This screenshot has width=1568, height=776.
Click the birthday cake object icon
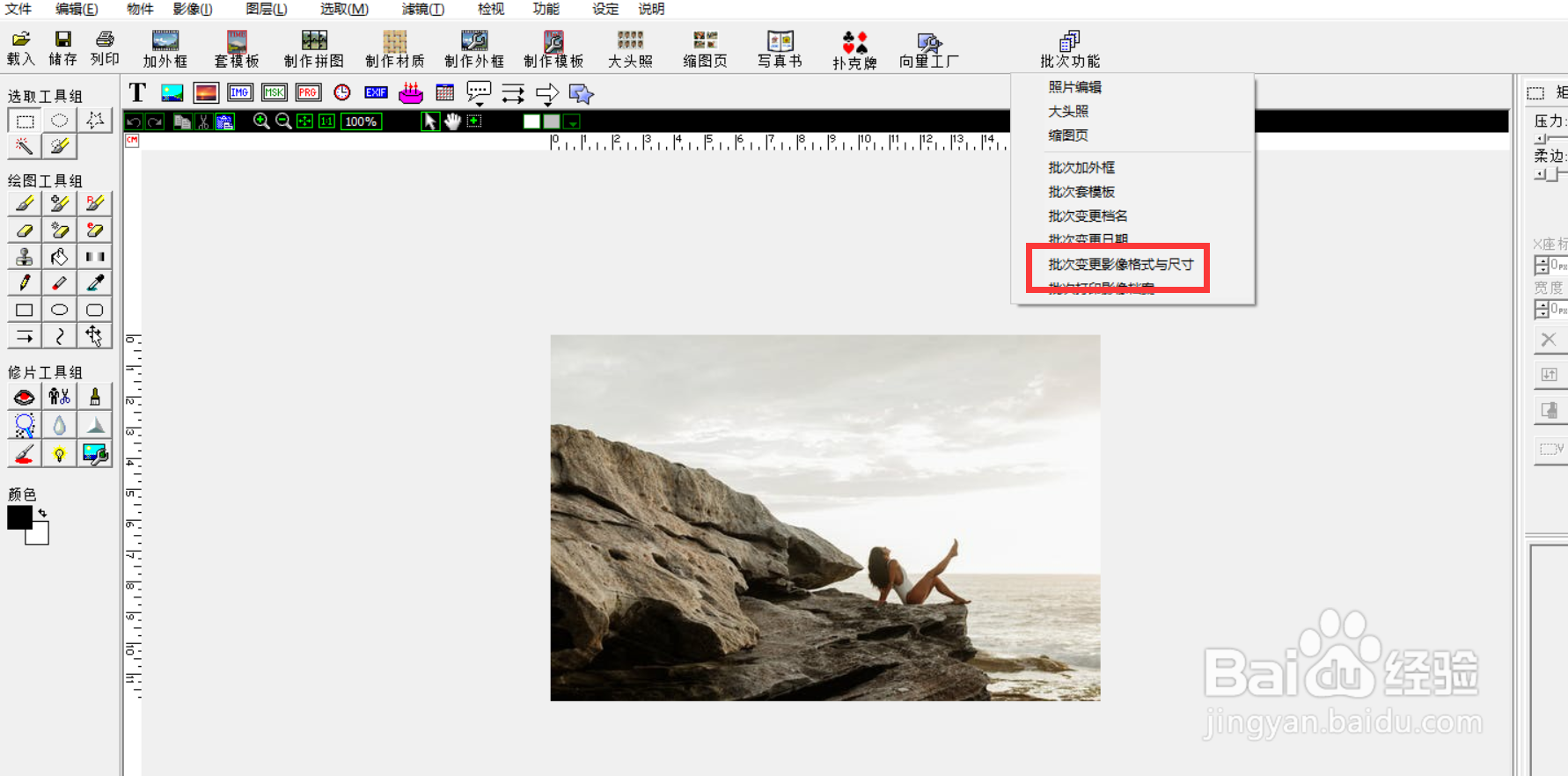[411, 92]
